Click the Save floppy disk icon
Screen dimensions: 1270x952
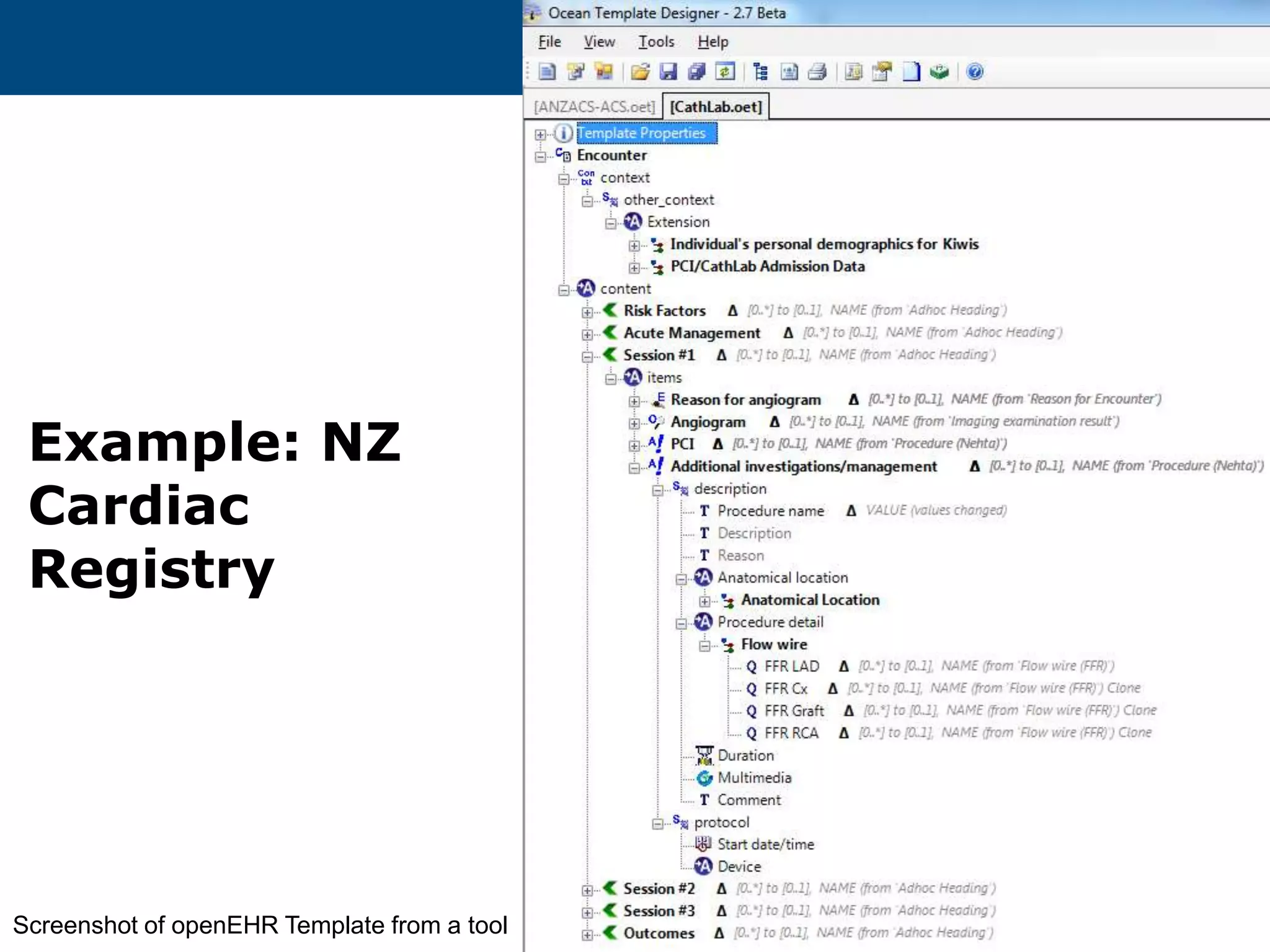point(668,72)
